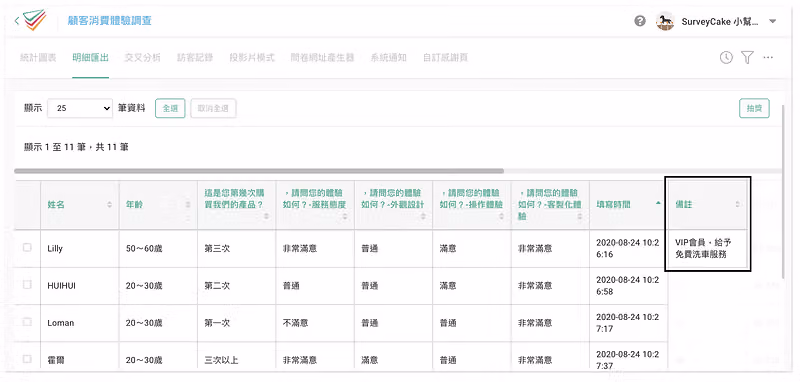Click the back arrow beside the logo
The width and height of the screenshot is (800, 382).
(x=17, y=21)
